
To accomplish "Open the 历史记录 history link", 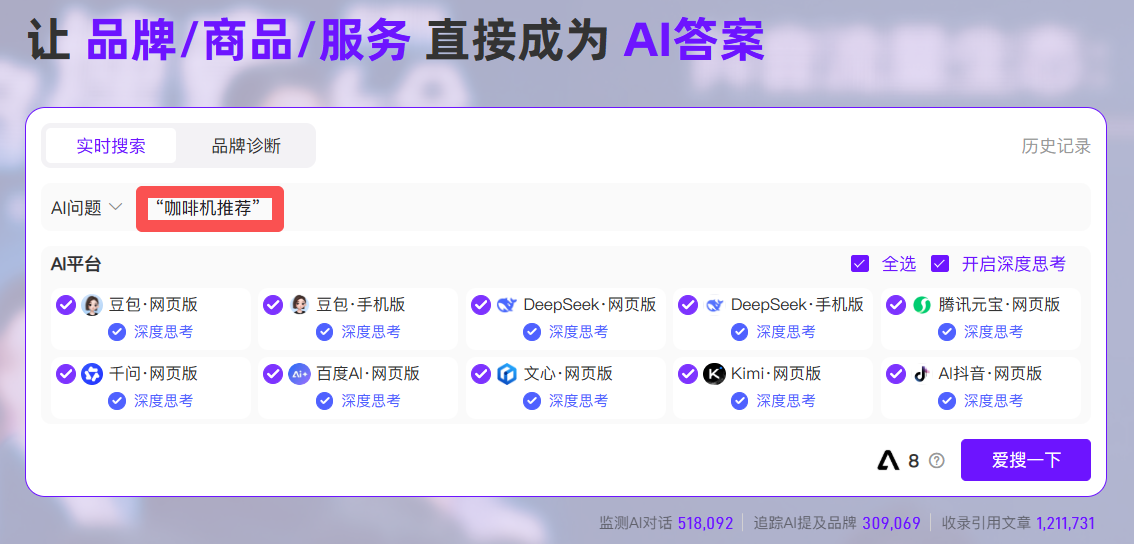I will pyautogui.click(x=1056, y=146).
